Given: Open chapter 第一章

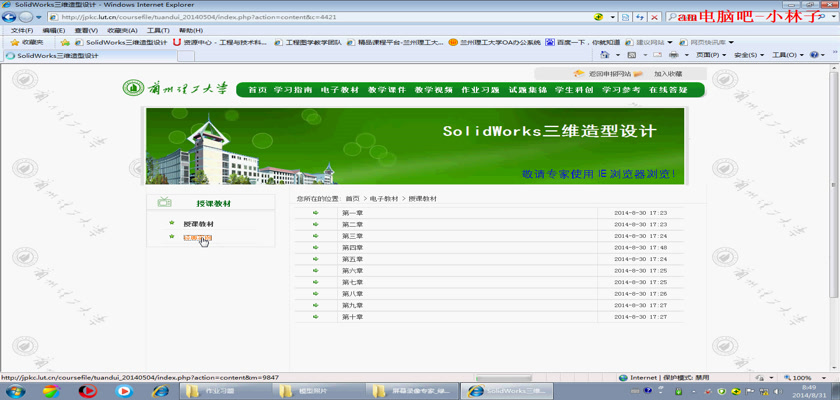Looking at the screenshot, I should (x=352, y=213).
